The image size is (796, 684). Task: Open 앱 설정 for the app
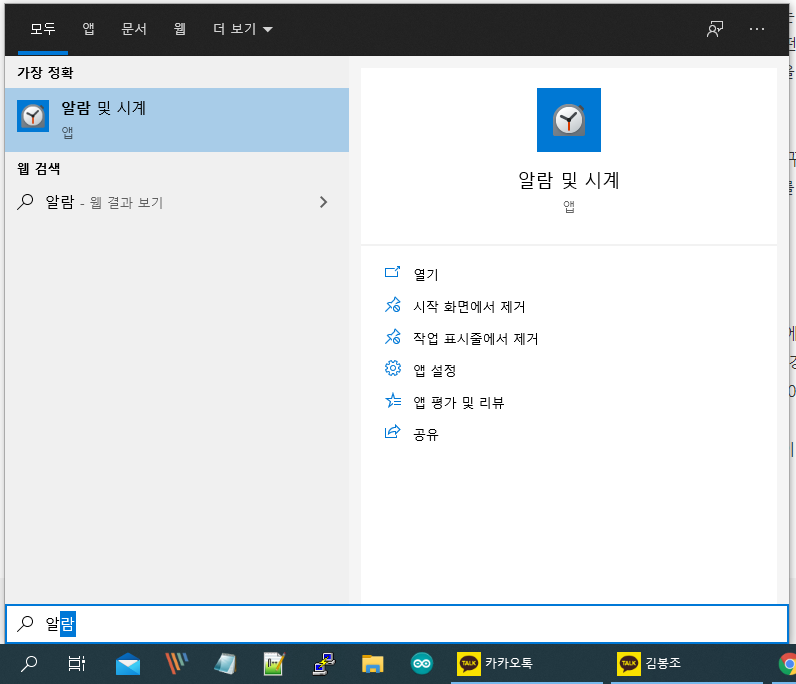click(x=435, y=370)
